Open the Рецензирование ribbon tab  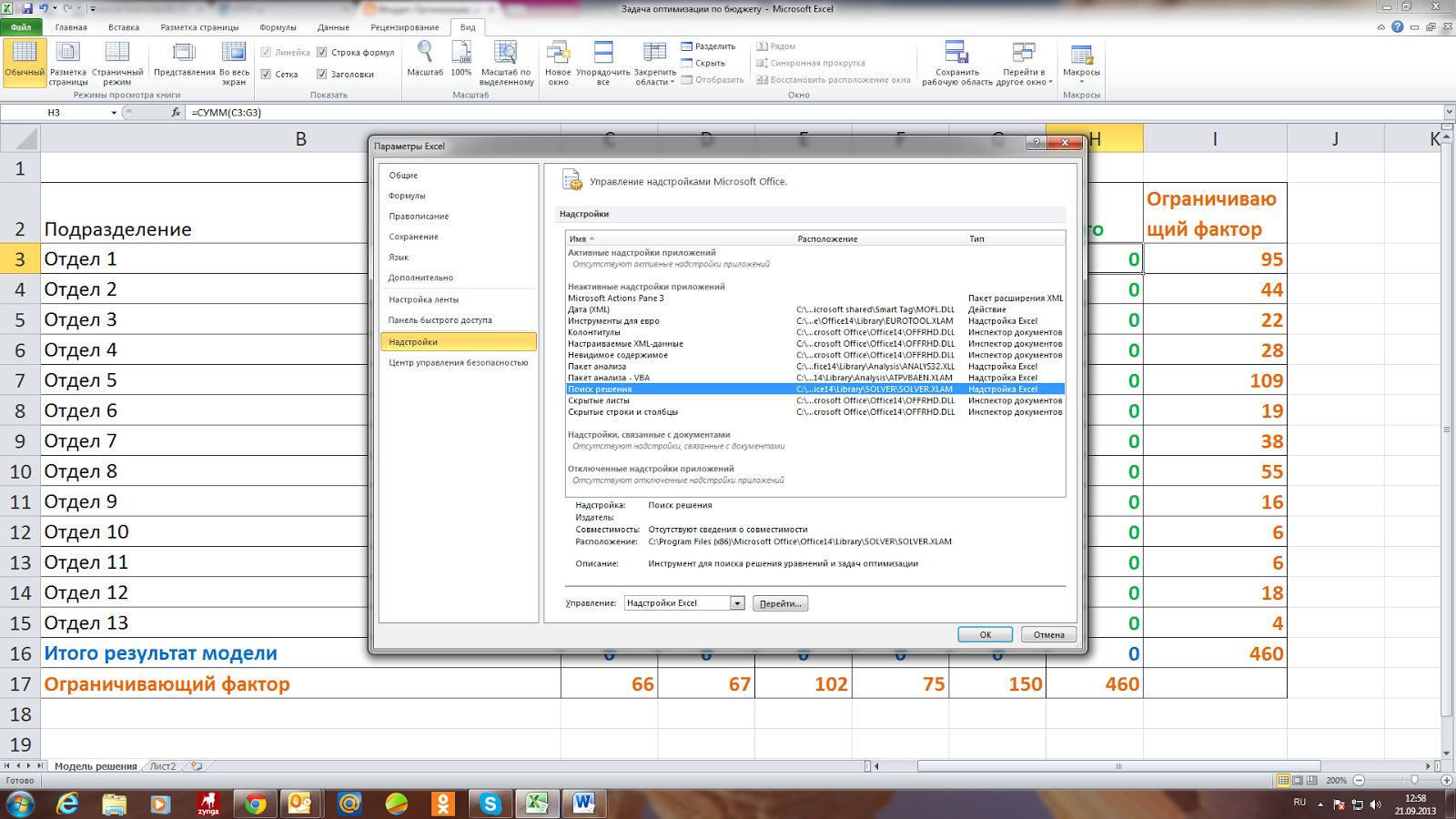pos(404,27)
